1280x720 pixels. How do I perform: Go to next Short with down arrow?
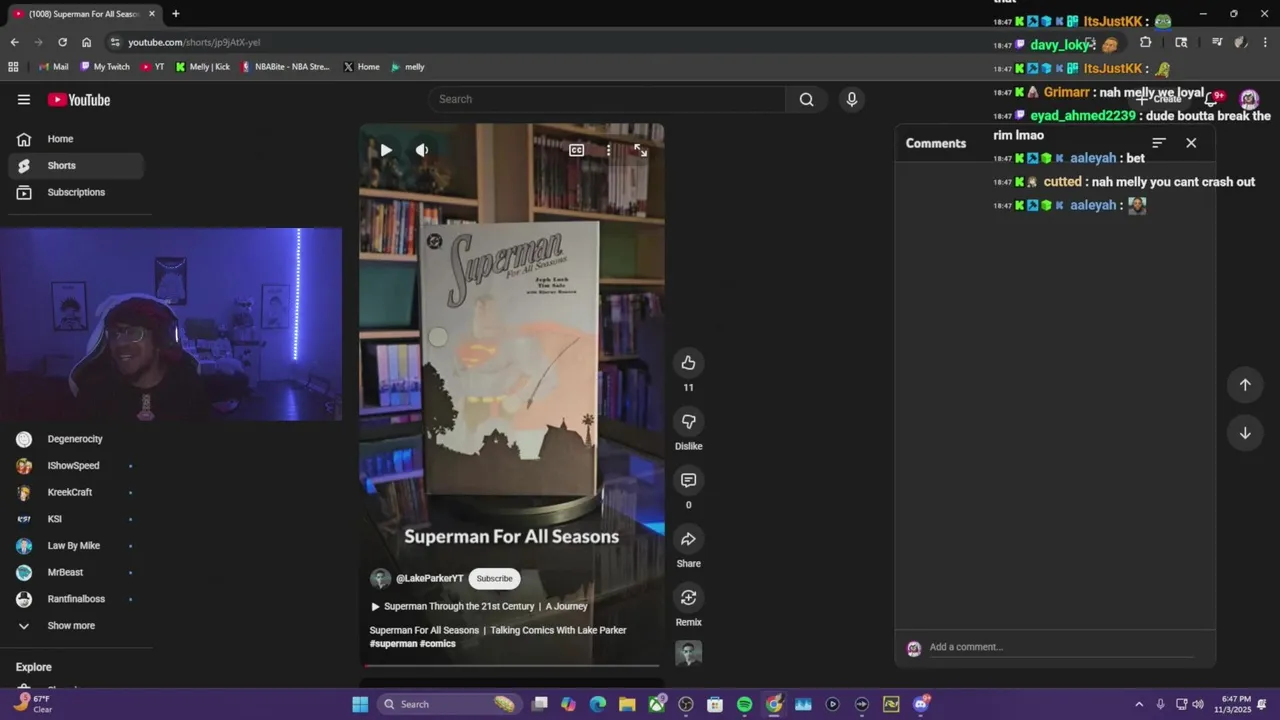click(x=1245, y=433)
